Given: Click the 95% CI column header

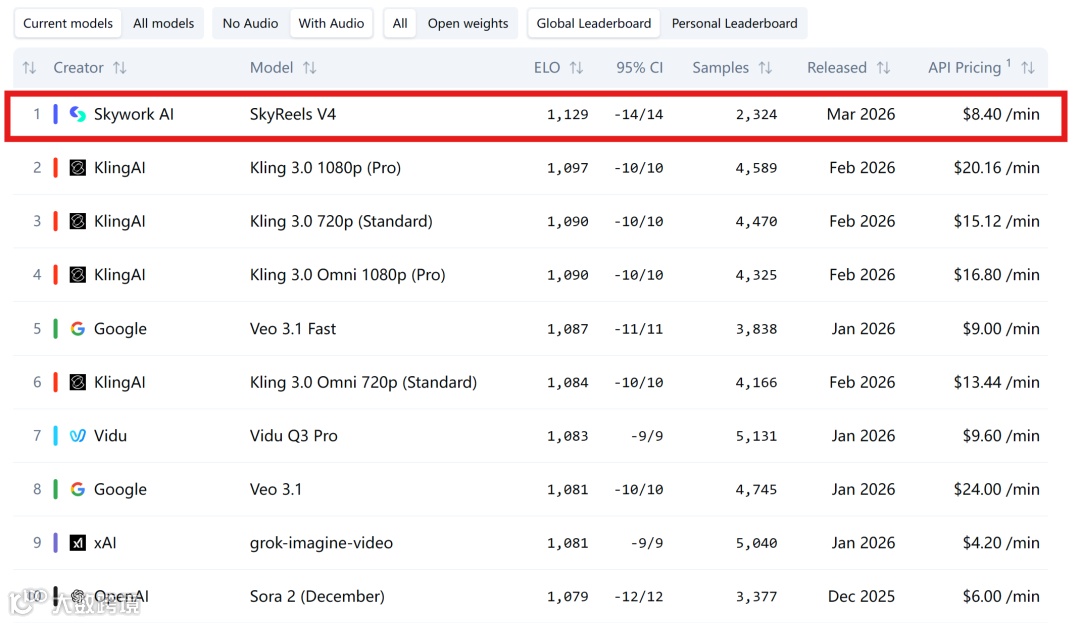Looking at the screenshot, I should point(639,67).
